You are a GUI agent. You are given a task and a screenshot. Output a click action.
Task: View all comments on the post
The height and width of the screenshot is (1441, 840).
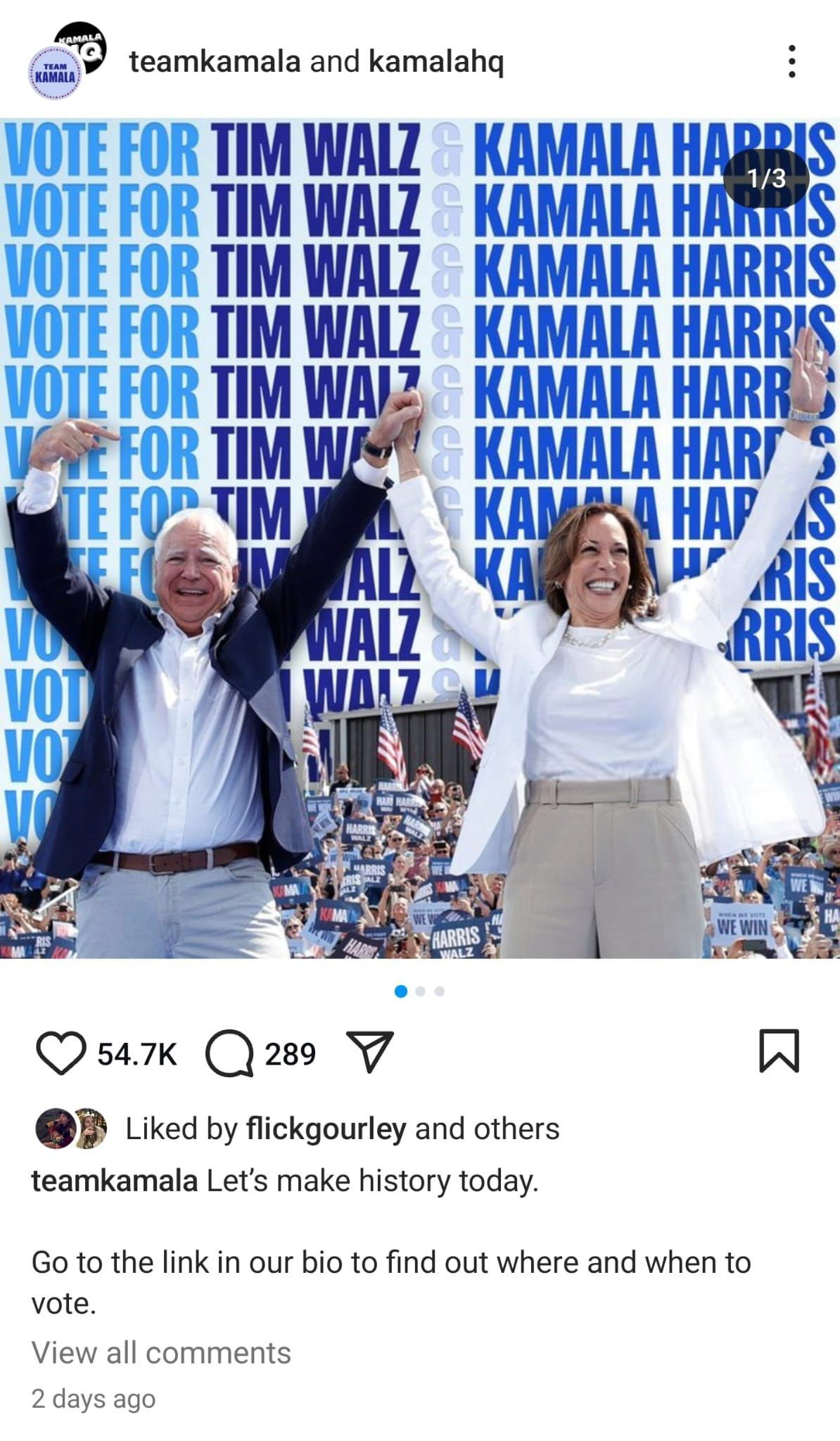(161, 1353)
